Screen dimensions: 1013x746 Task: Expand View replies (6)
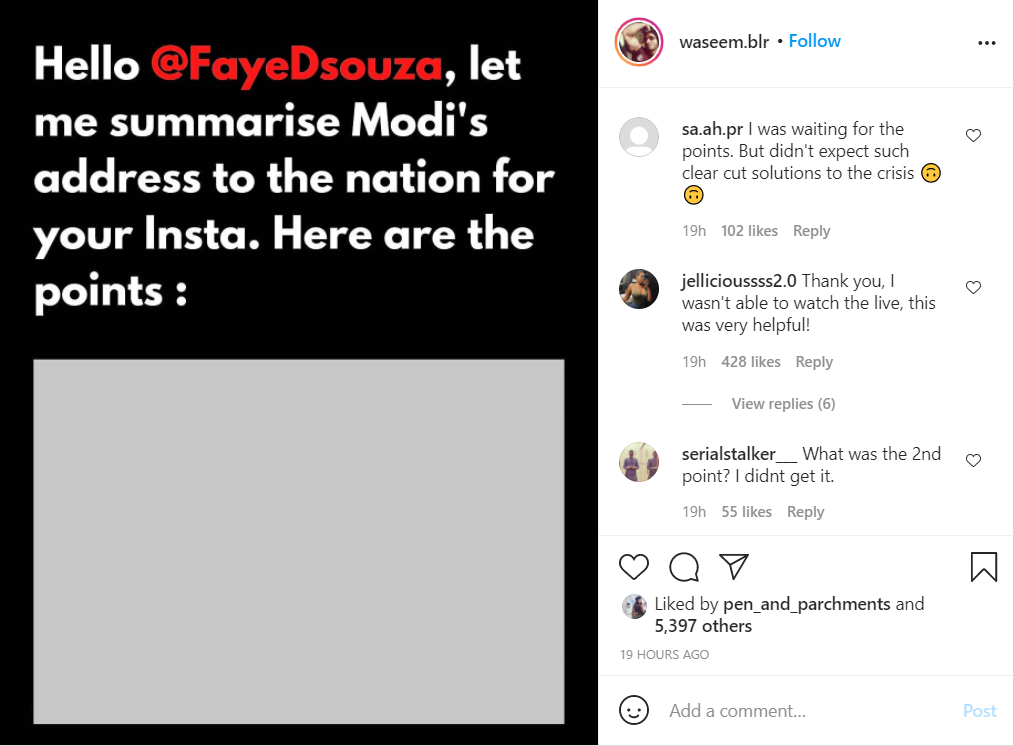pyautogui.click(x=783, y=404)
